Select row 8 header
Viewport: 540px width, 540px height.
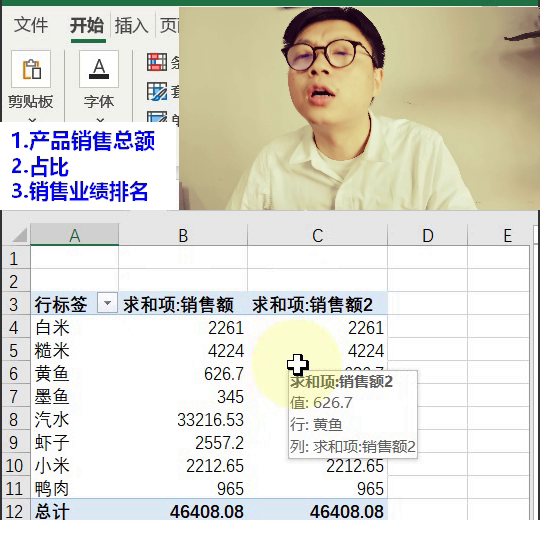(16, 419)
